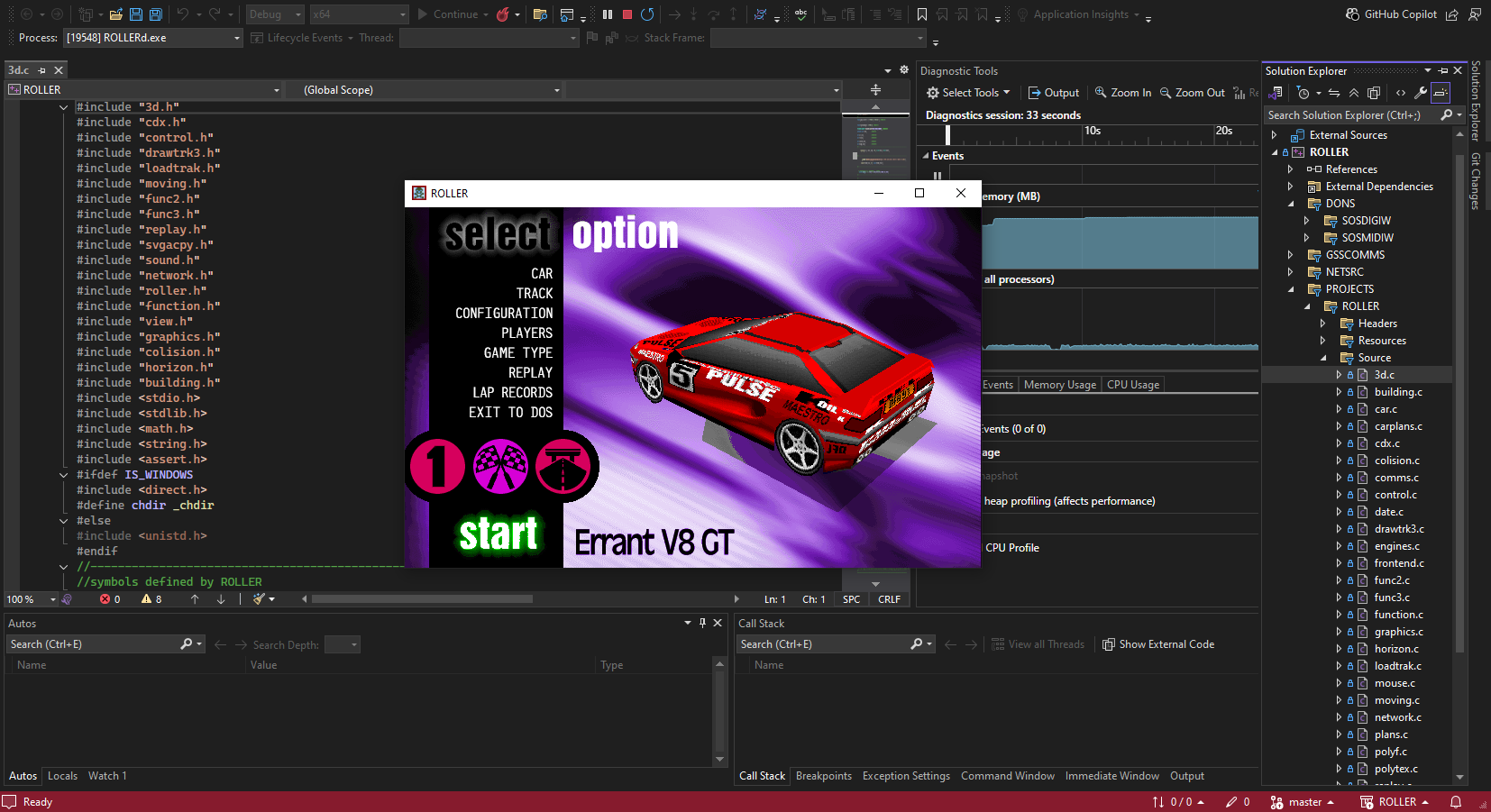Auto Hide the Solution Explorer panel
Viewport: 1491px width, 812px height.
(x=1443, y=70)
